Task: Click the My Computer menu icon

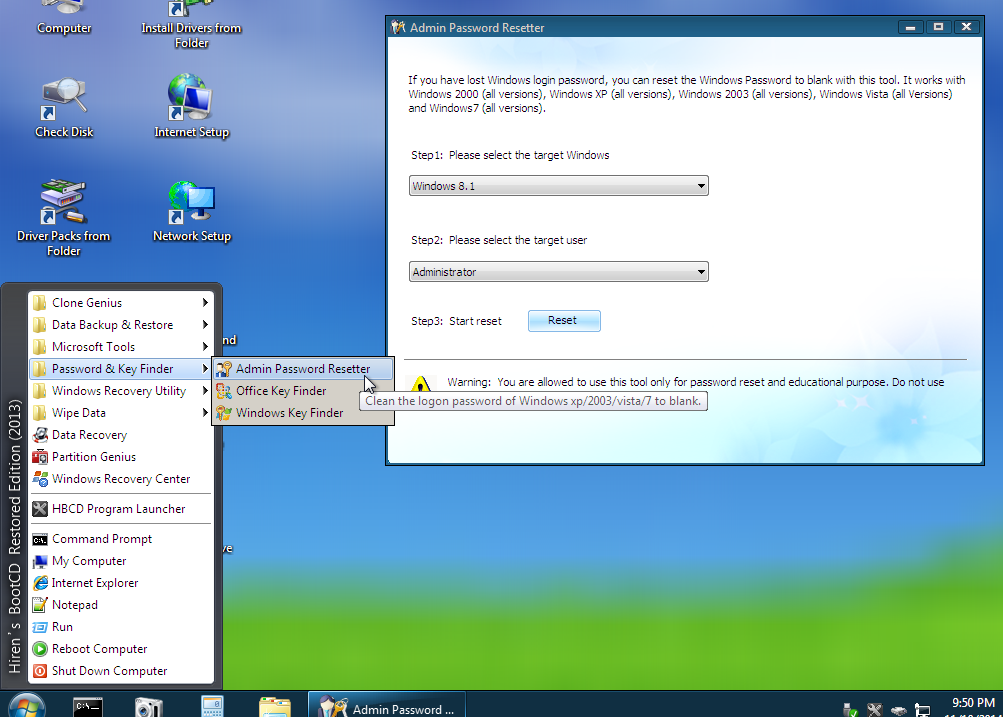Action: click(x=40, y=561)
